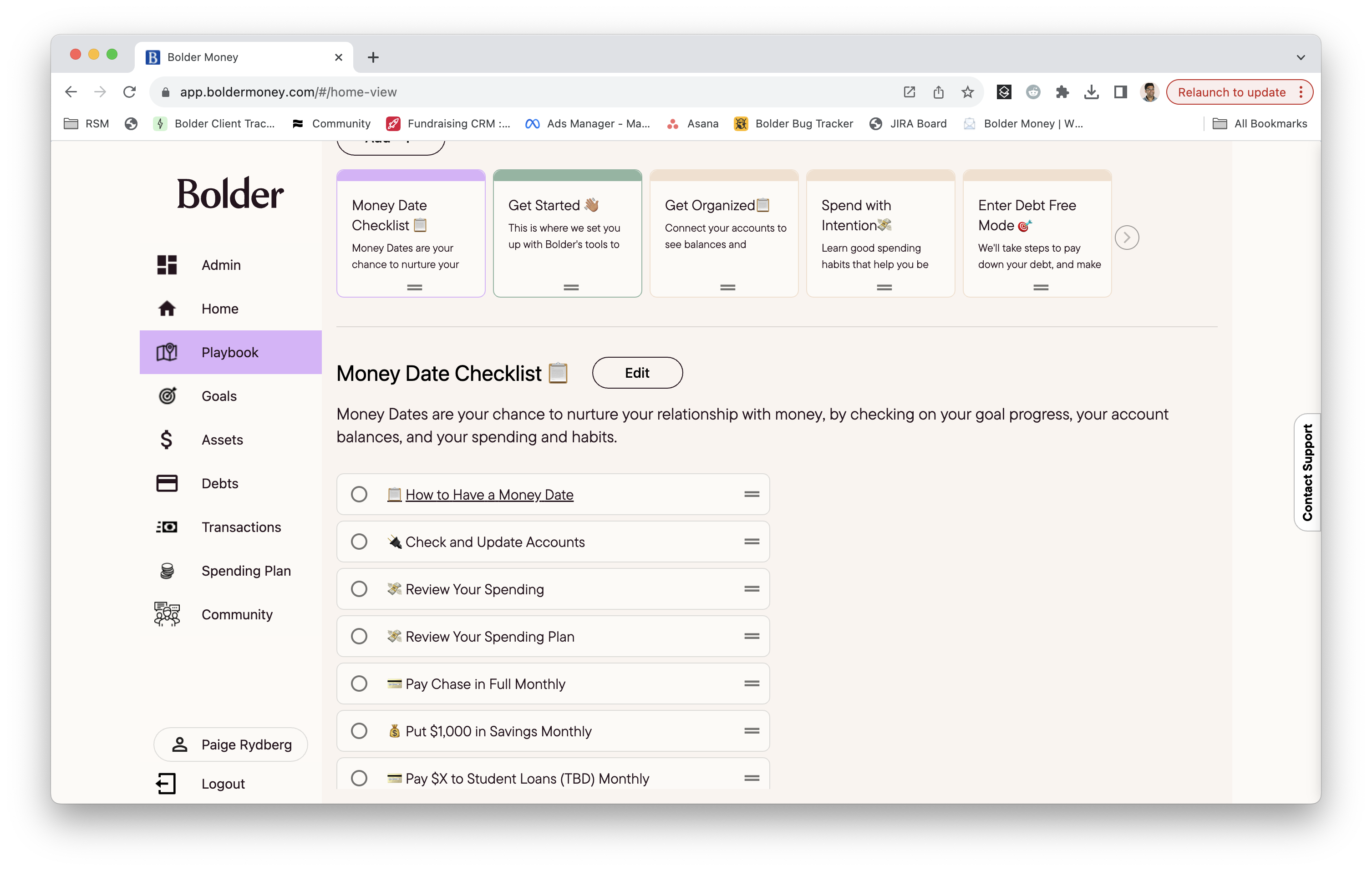Click the Bolder logo
The height and width of the screenshot is (871, 1372).
[x=230, y=193]
